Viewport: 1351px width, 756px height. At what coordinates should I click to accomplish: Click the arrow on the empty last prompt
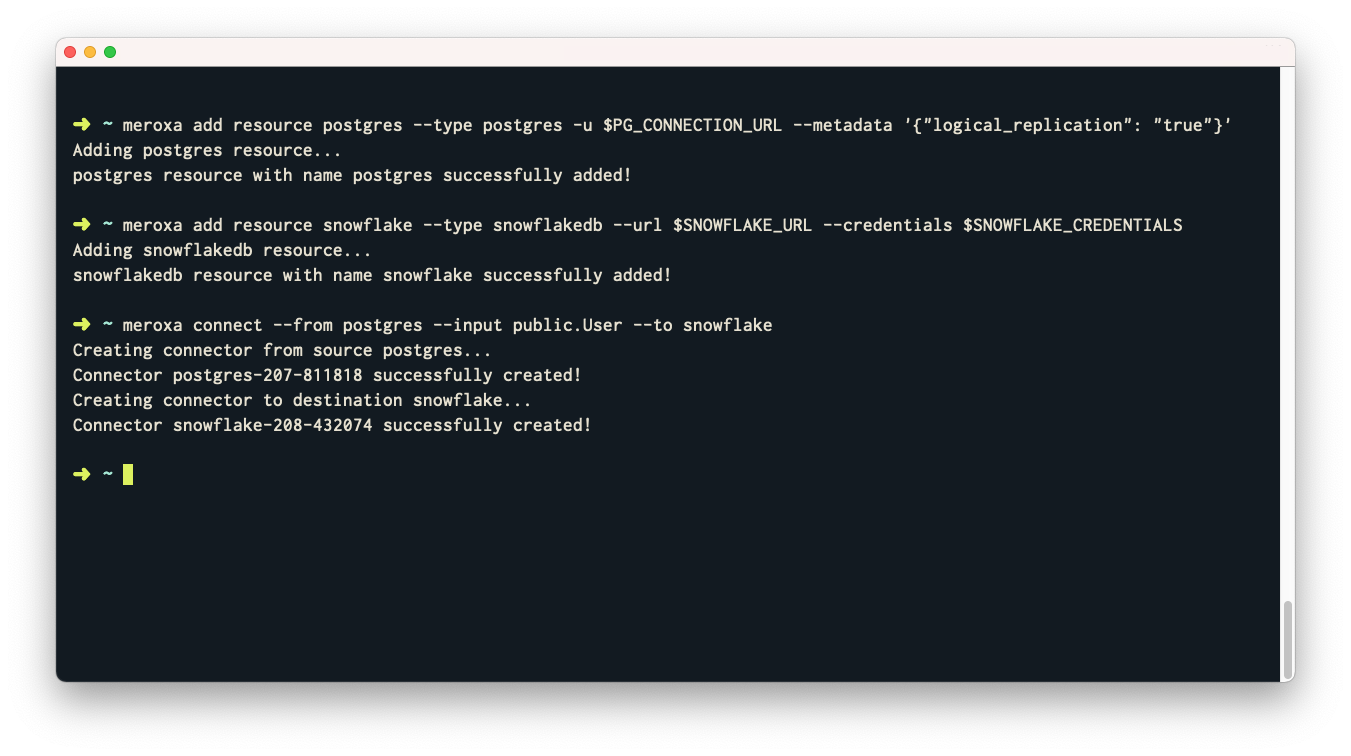(x=82, y=474)
